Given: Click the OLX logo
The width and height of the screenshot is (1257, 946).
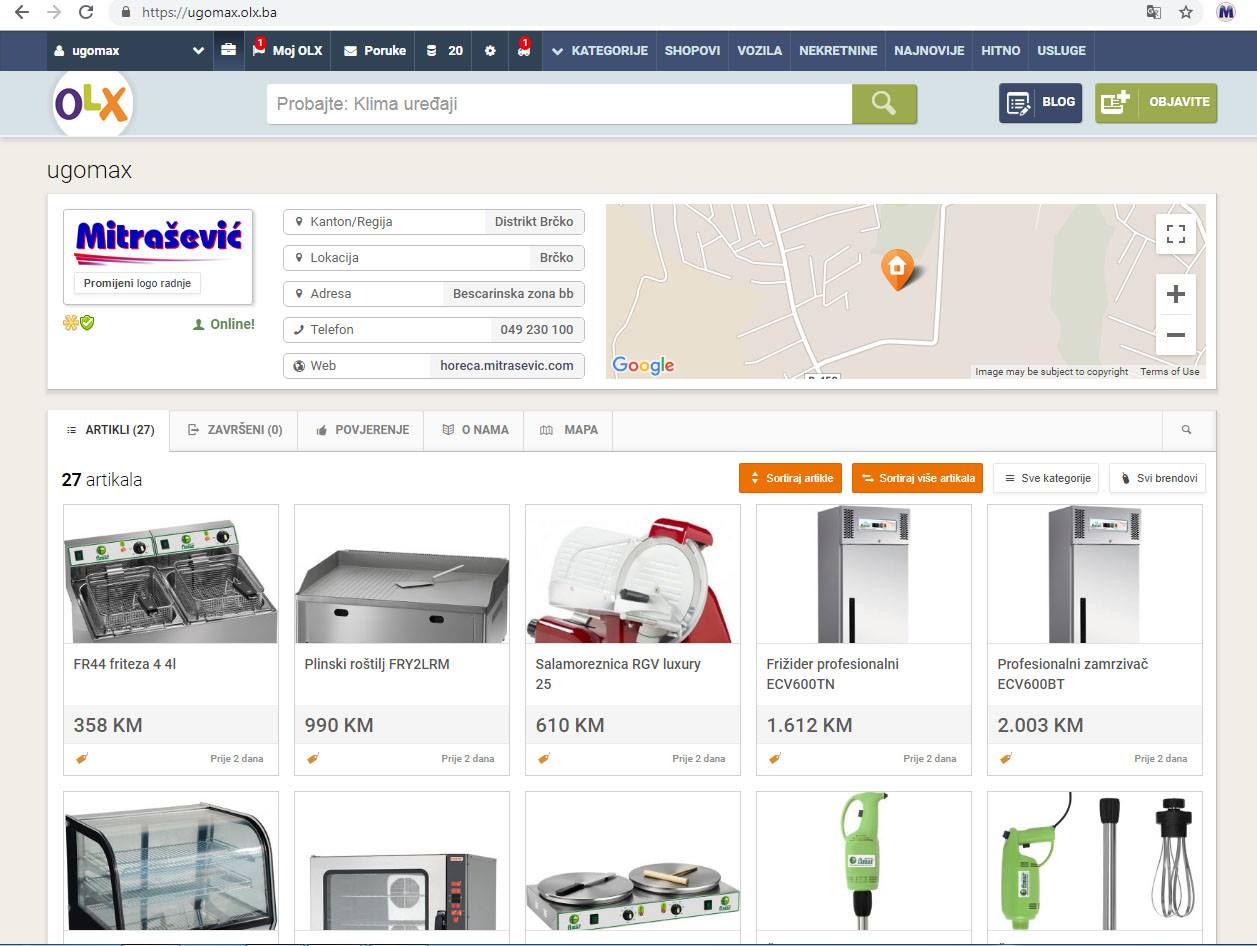Looking at the screenshot, I should pyautogui.click(x=92, y=103).
